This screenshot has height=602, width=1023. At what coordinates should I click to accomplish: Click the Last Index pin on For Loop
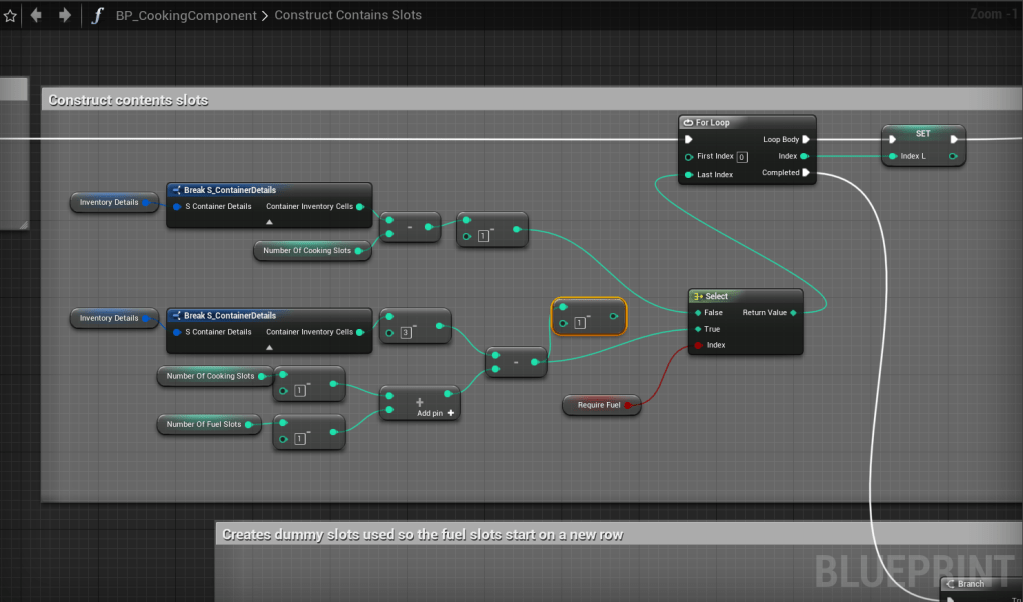click(x=688, y=175)
